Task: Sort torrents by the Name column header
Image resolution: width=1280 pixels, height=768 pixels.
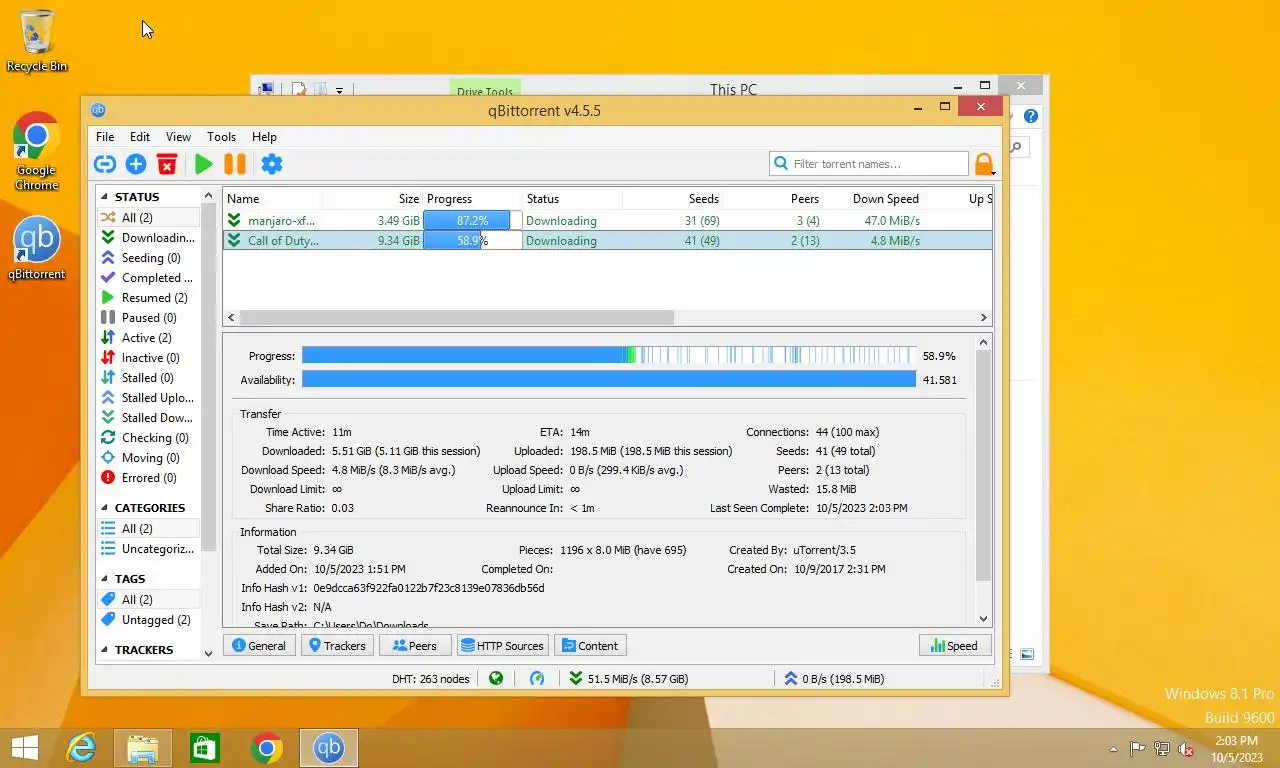Action: [x=272, y=199]
